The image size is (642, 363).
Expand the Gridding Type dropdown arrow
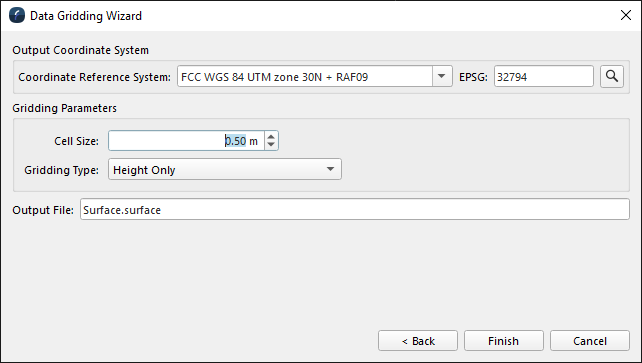point(330,169)
